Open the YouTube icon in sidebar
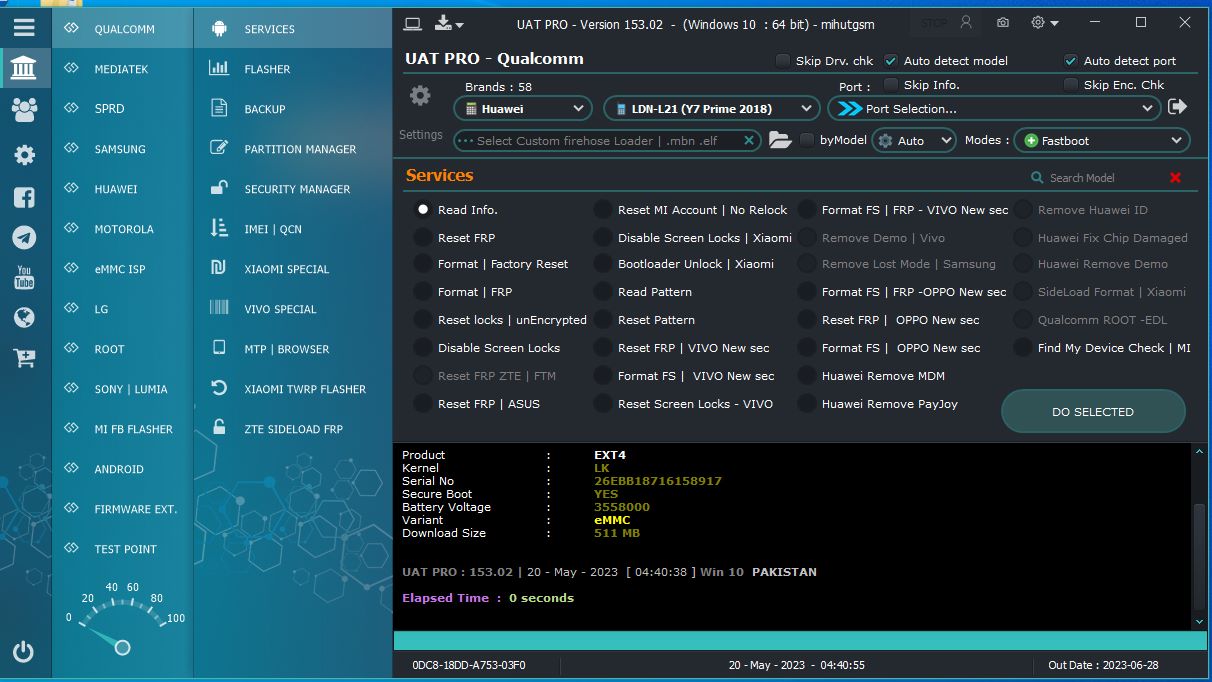Screen dimensions: 1212x682 (24, 277)
